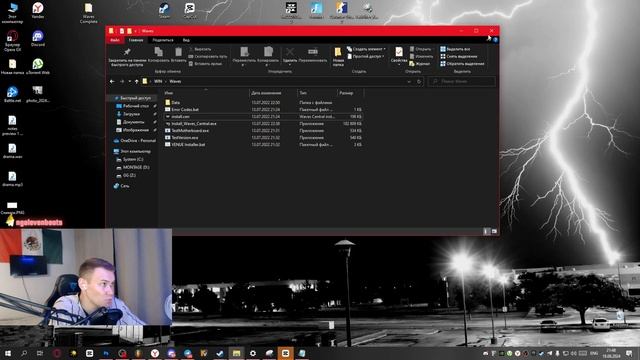Open the Discord desktop shortcut
Image resolution: width=640 pixels, height=360 pixels.
pyautogui.click(x=38, y=38)
